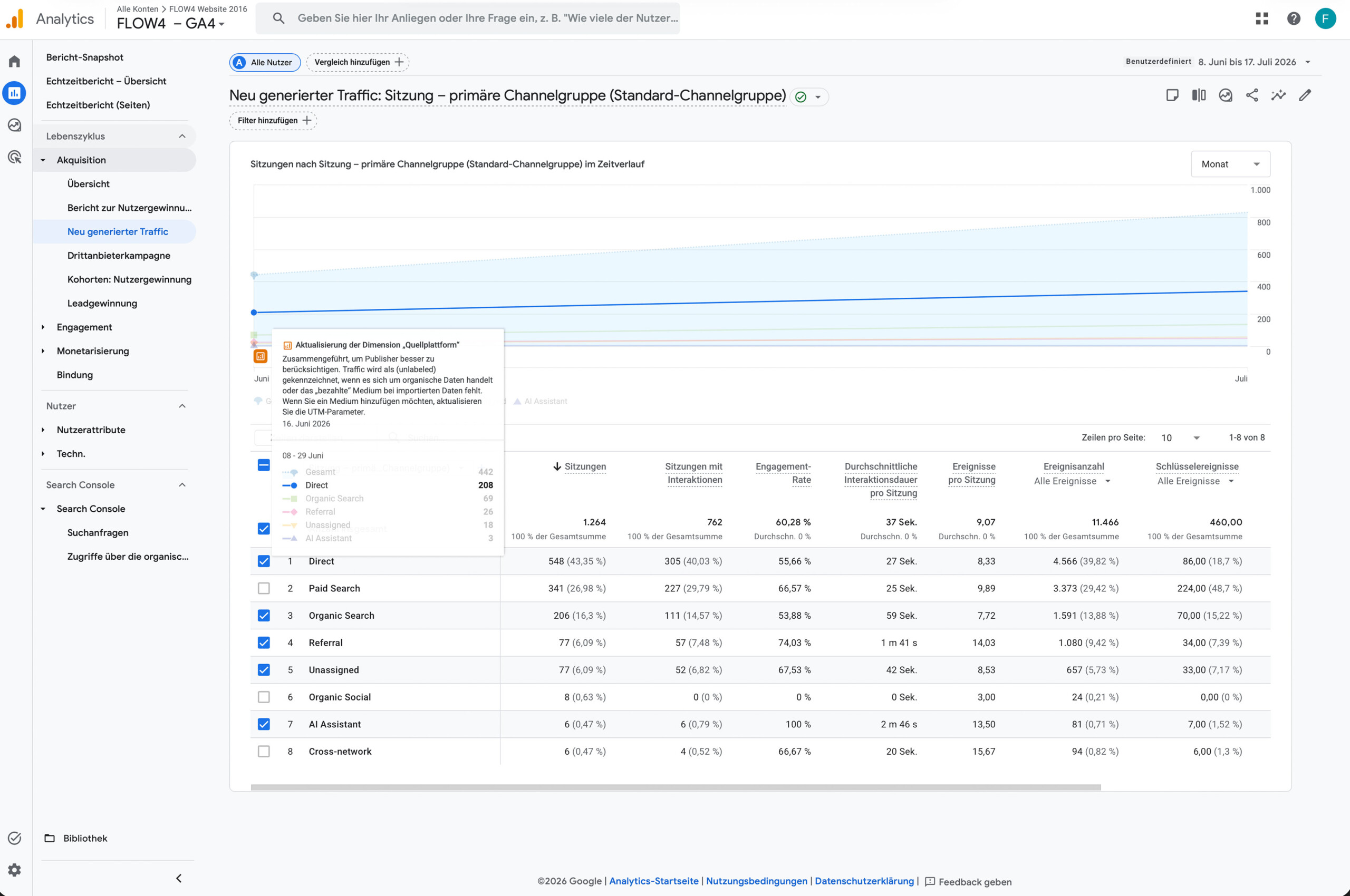
Task: Open the Analytics-Startseite link
Action: pyautogui.click(x=653, y=881)
